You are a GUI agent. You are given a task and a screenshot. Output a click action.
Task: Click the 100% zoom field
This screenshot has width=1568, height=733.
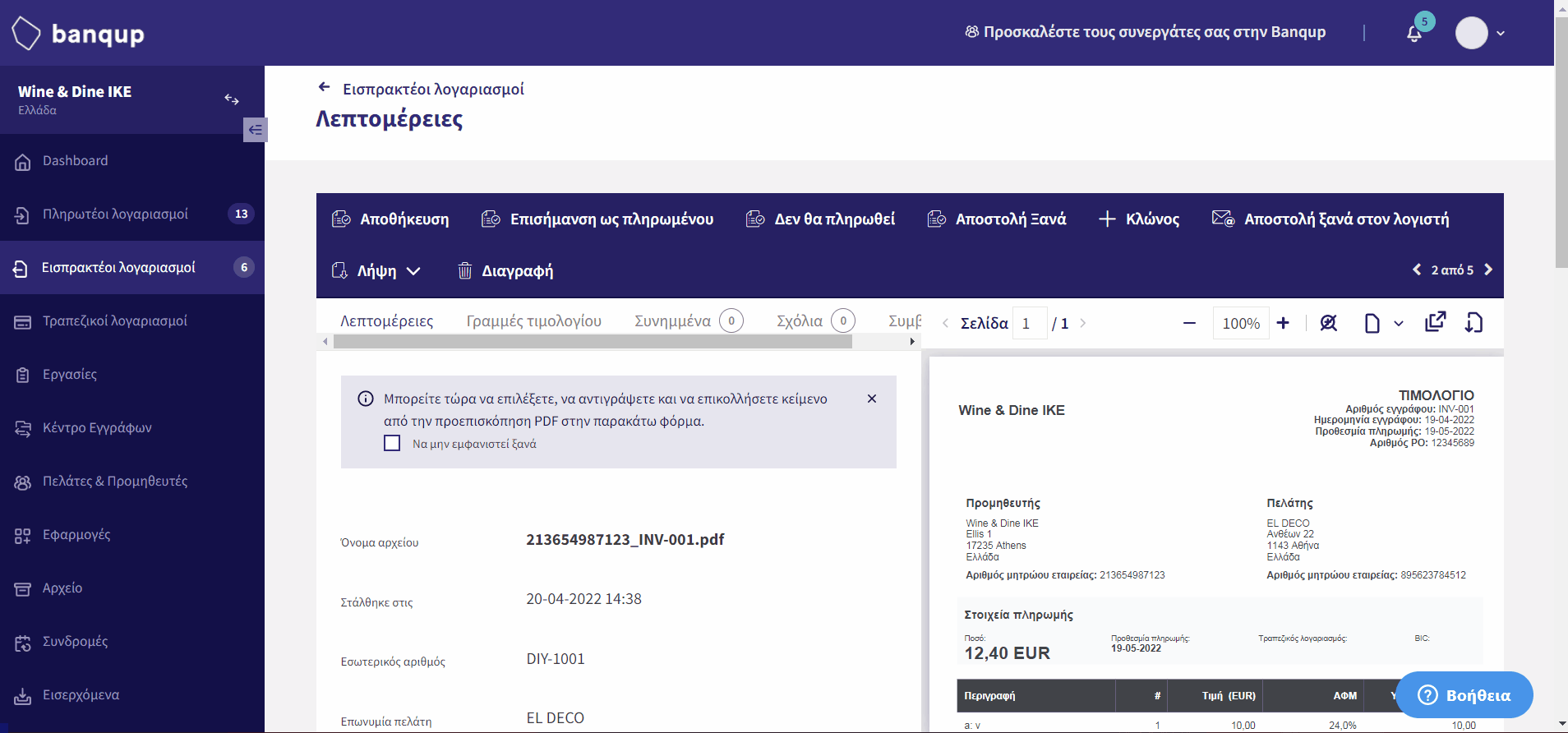(x=1241, y=324)
